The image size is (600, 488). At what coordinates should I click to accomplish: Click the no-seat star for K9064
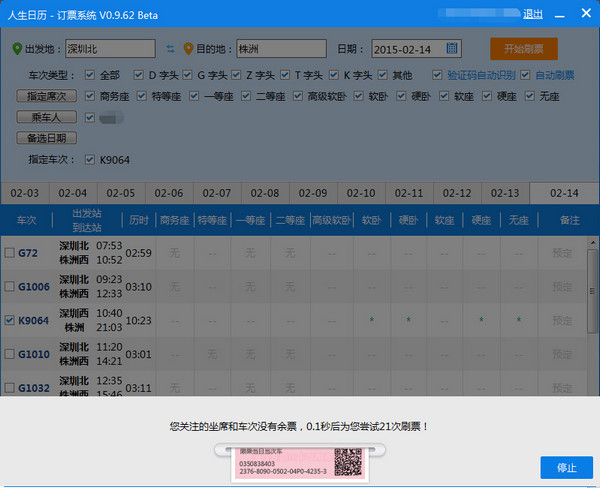tap(518, 320)
